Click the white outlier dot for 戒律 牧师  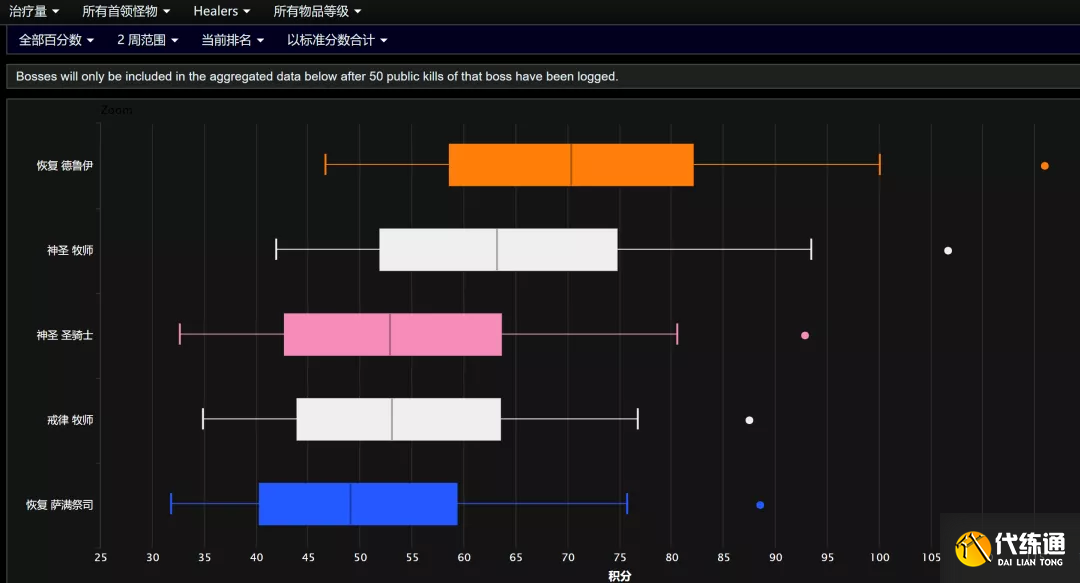(749, 420)
